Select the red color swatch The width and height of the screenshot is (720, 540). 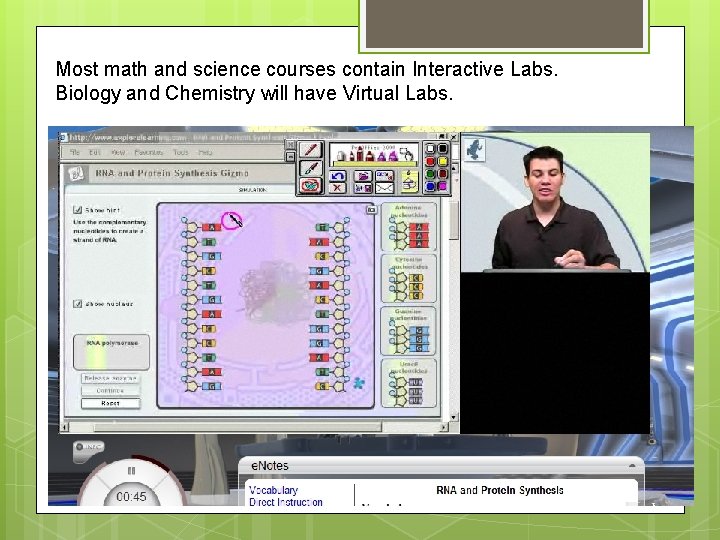[x=430, y=161]
